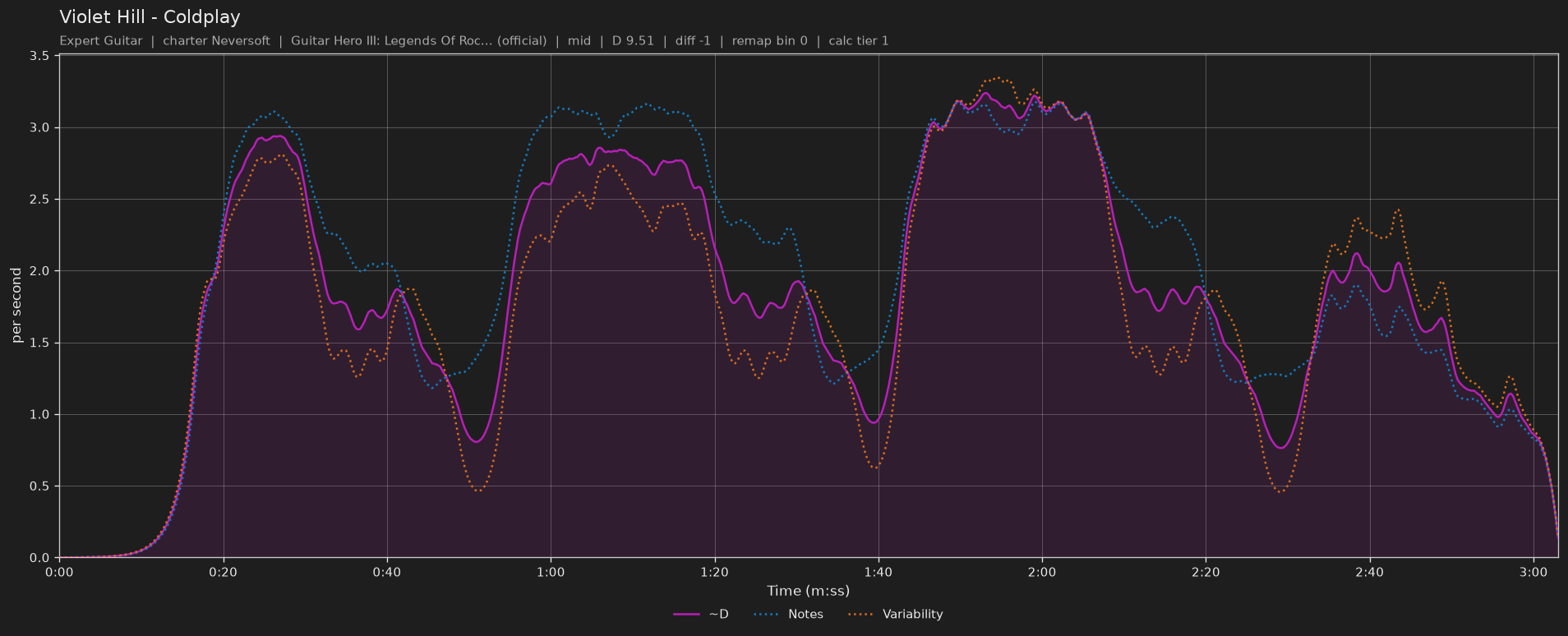This screenshot has height=636, width=1568.
Task: Click the '1:40' x-axis tick label
Action: pyautogui.click(x=878, y=572)
